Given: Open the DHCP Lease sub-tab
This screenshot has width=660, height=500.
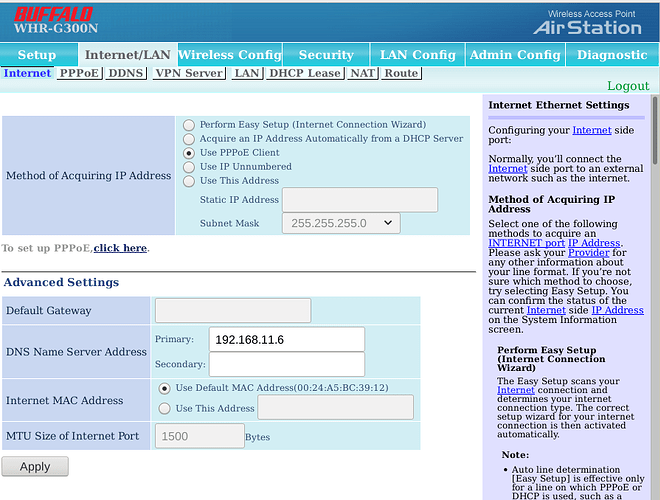Looking at the screenshot, I should (304, 73).
